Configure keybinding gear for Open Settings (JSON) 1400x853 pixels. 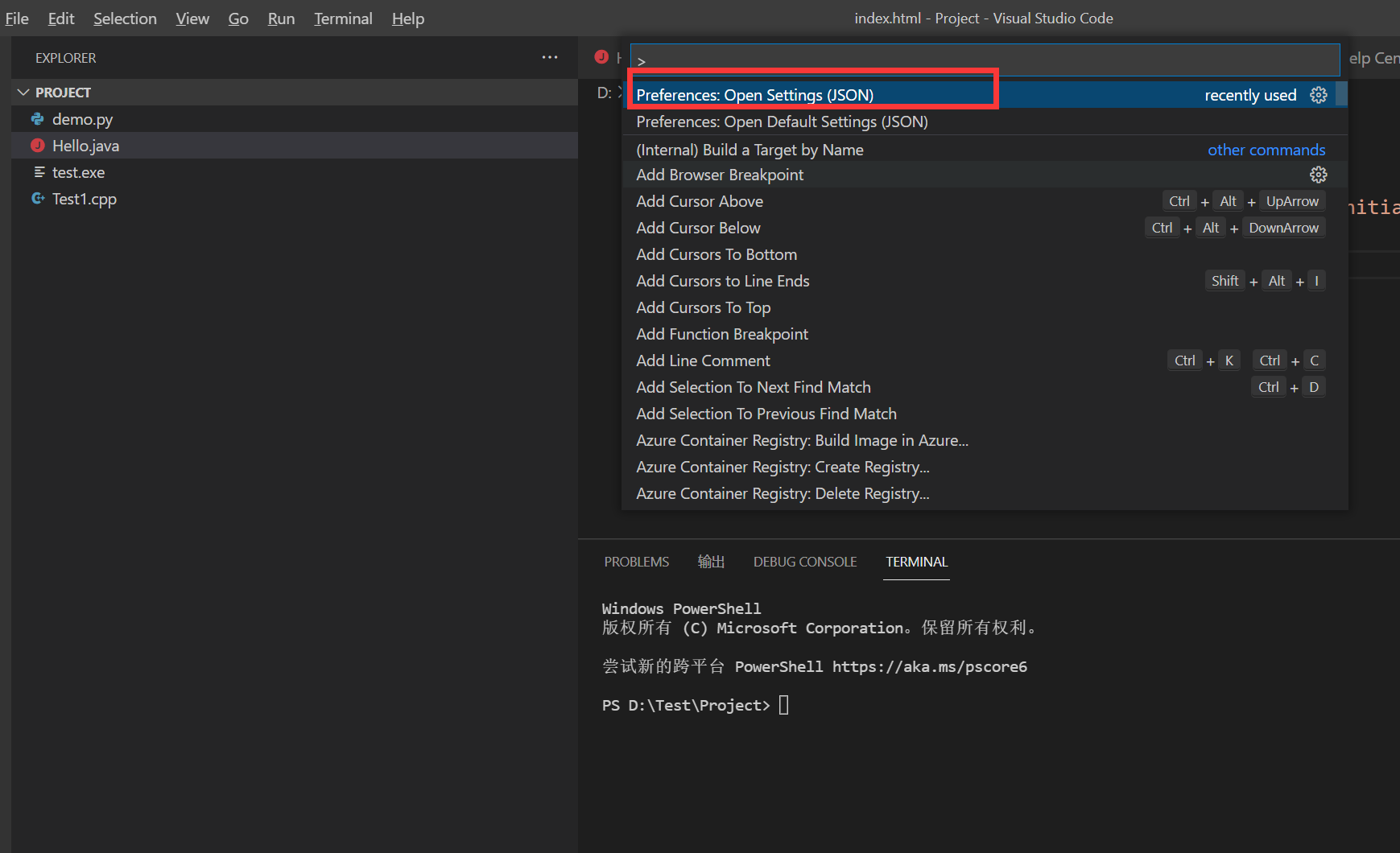(1319, 95)
